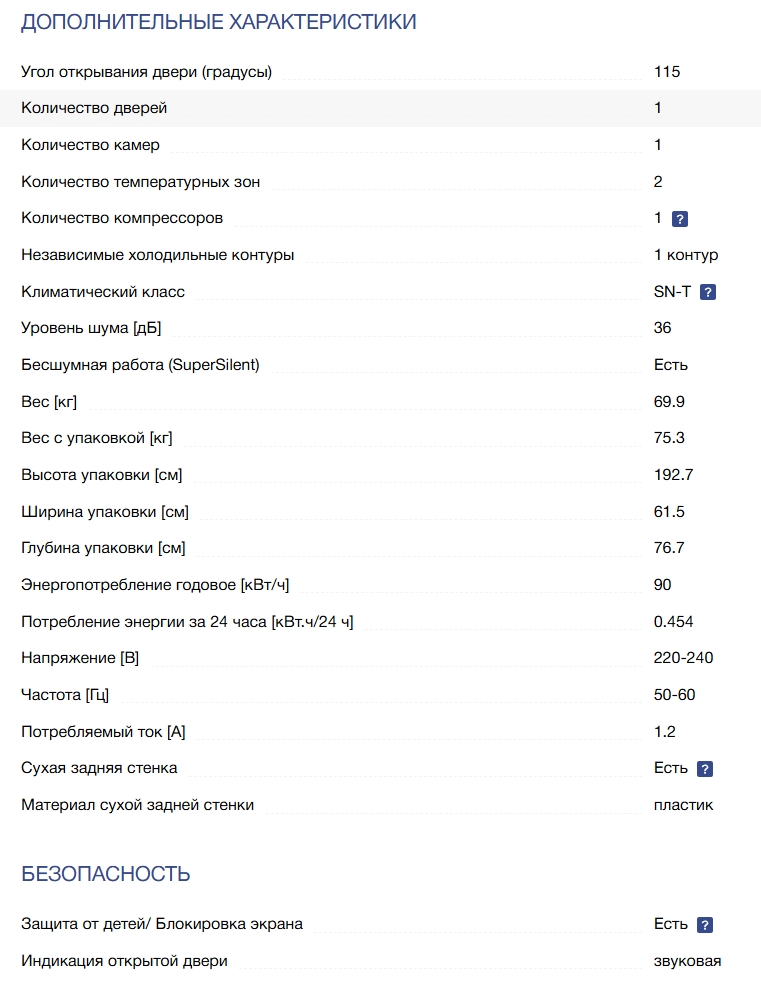Select the звуковая value text
761x987 pixels.
point(687,961)
